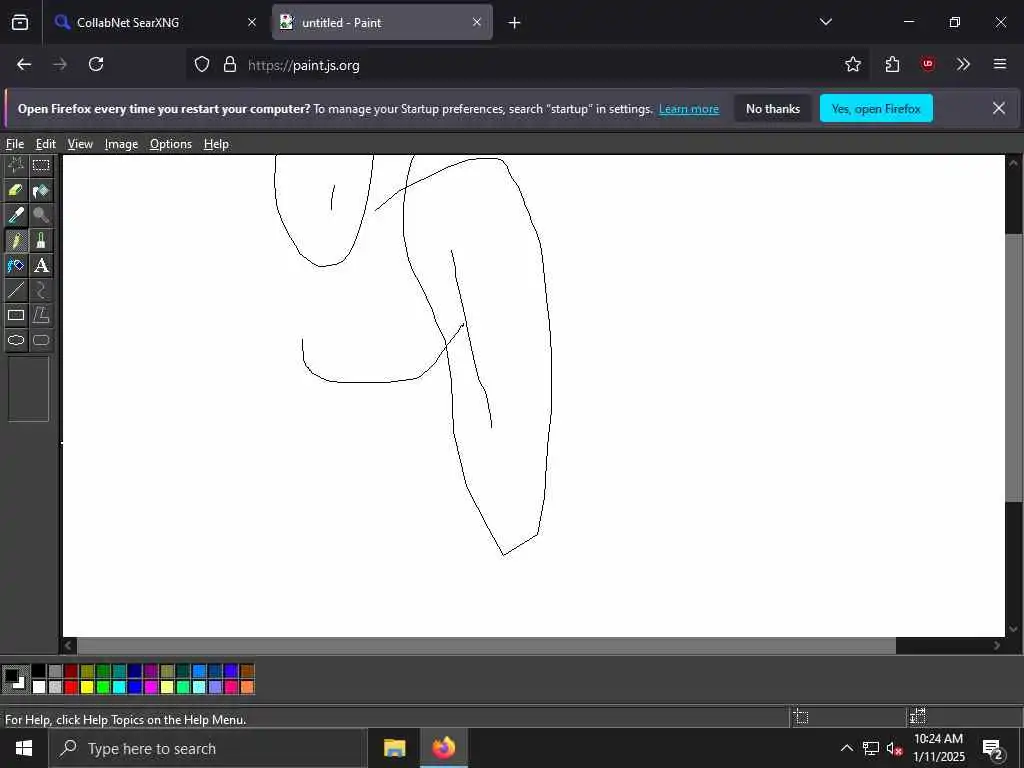Choose the Rectangle shape tool
The height and width of the screenshot is (768, 1024).
16,315
